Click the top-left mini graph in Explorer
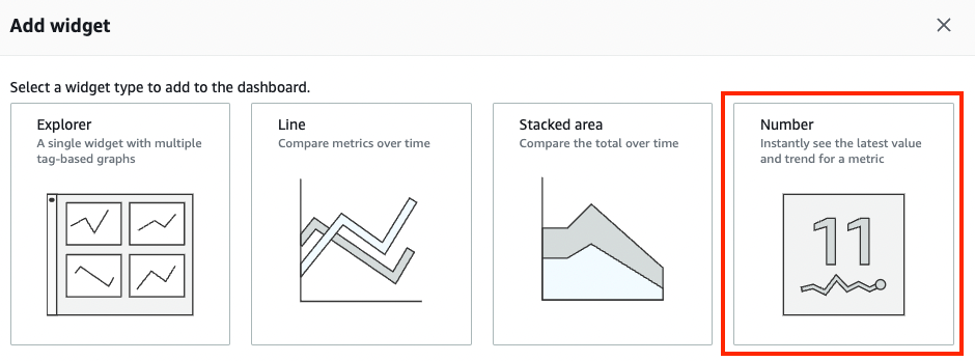 (x=93, y=223)
